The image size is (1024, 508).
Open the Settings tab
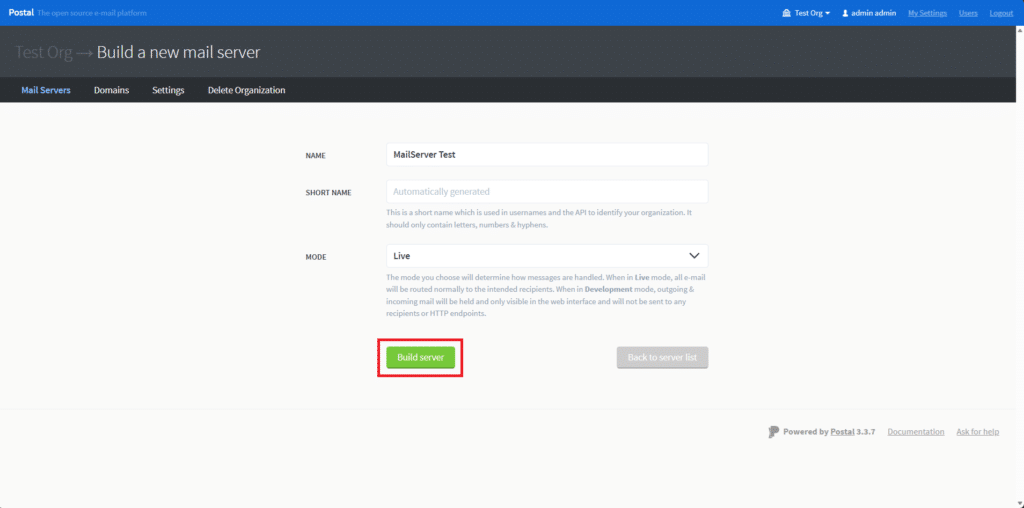(168, 90)
